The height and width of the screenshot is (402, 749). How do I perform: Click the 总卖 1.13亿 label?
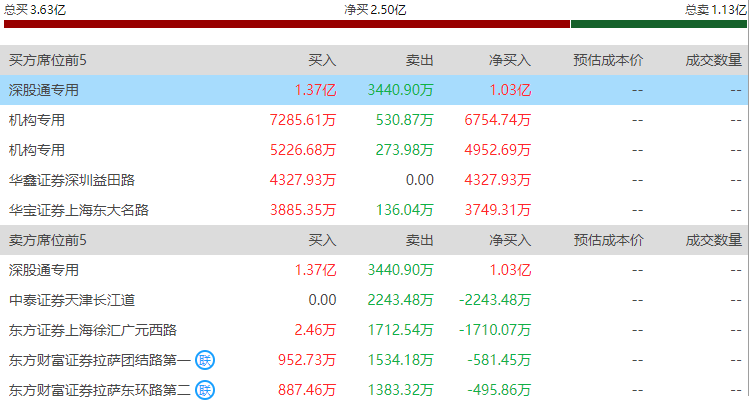coord(715,10)
